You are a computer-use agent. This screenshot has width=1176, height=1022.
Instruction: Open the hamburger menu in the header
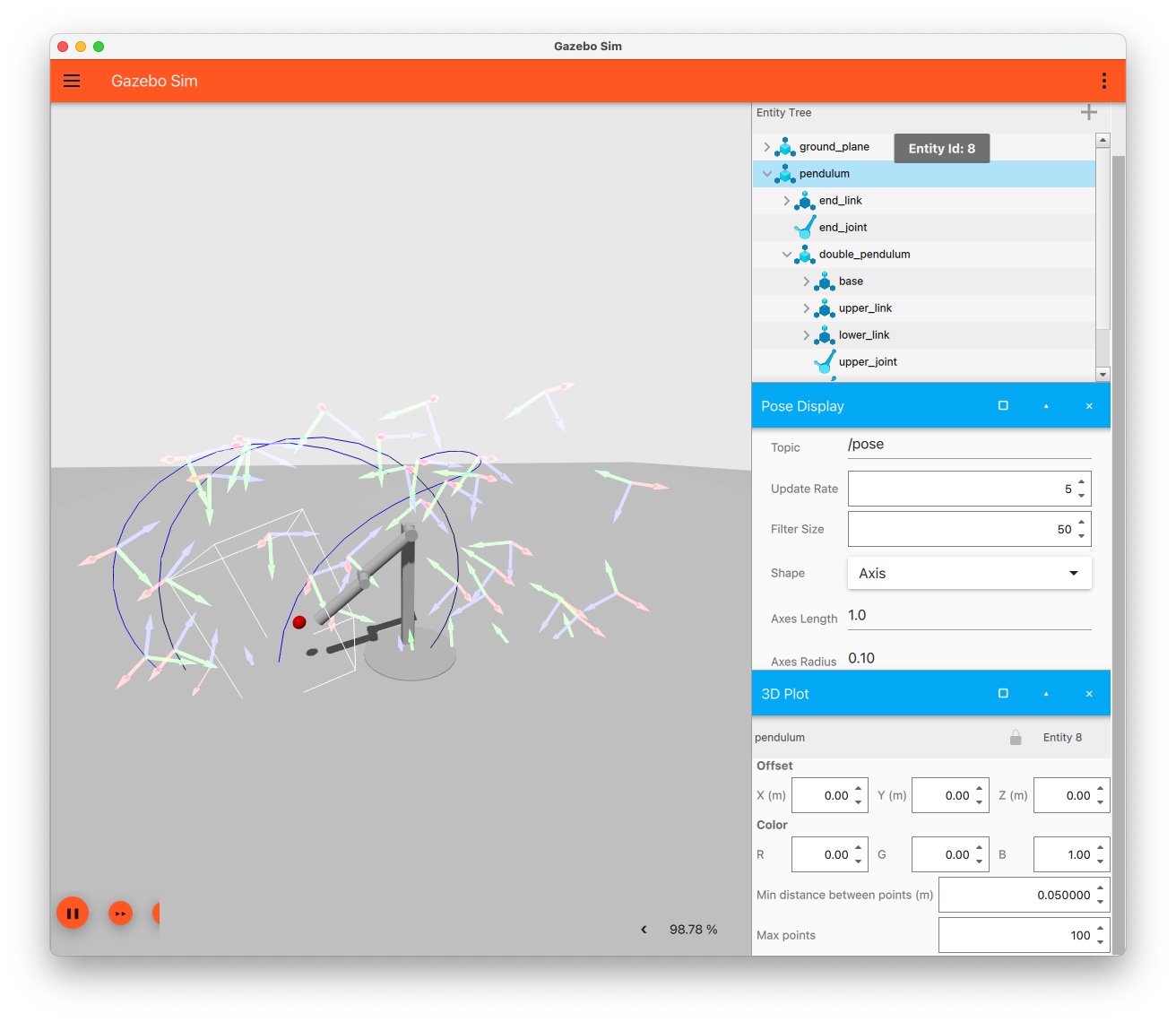pyautogui.click(x=72, y=81)
